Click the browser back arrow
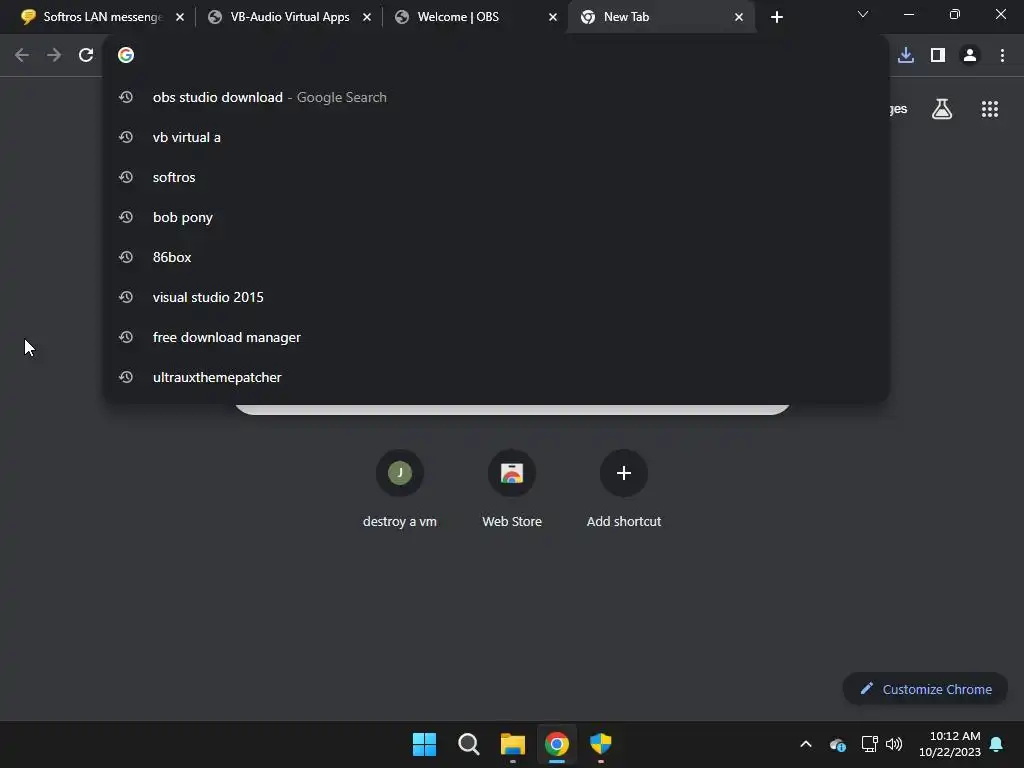The image size is (1024, 768). click(x=22, y=55)
